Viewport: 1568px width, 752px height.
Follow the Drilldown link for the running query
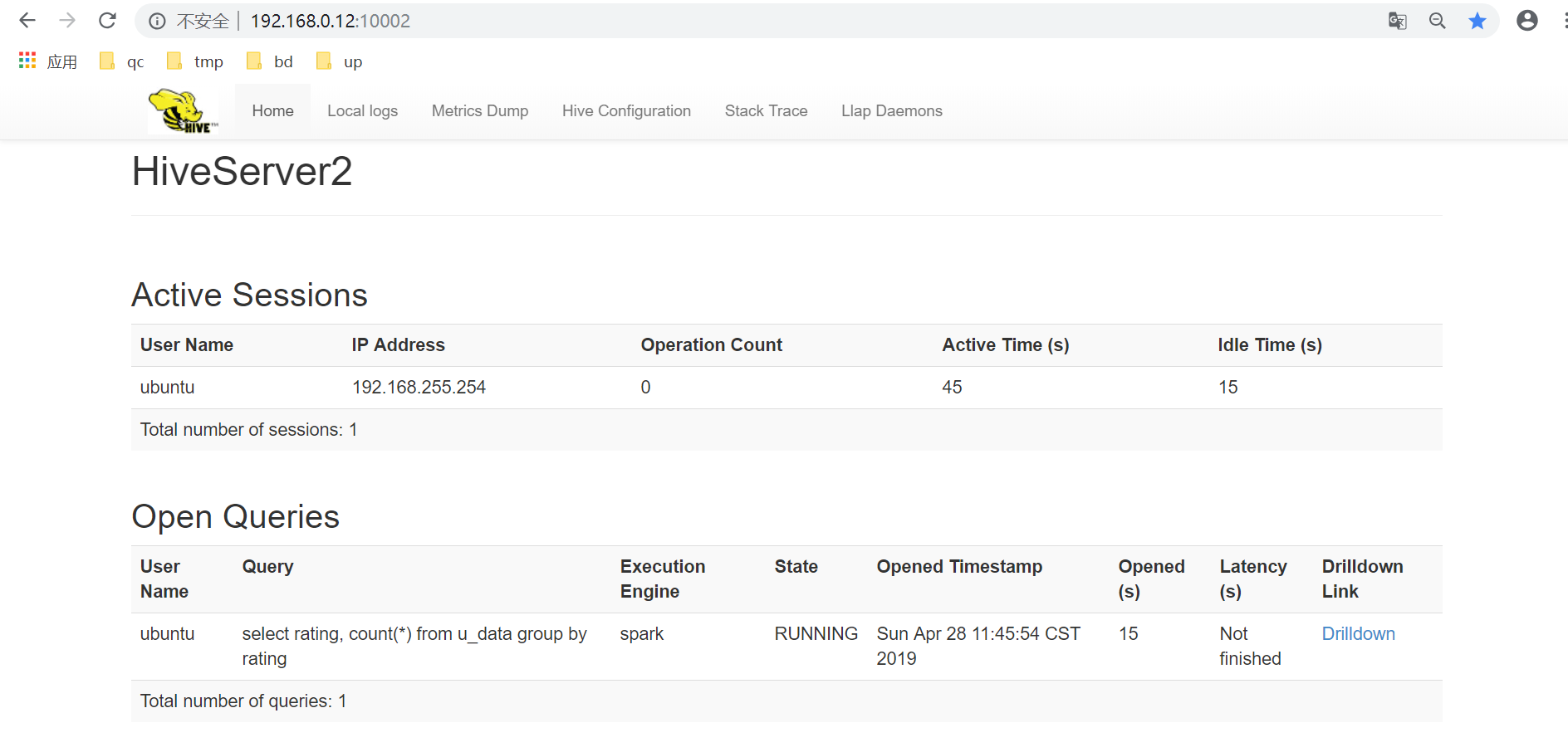tap(1358, 634)
